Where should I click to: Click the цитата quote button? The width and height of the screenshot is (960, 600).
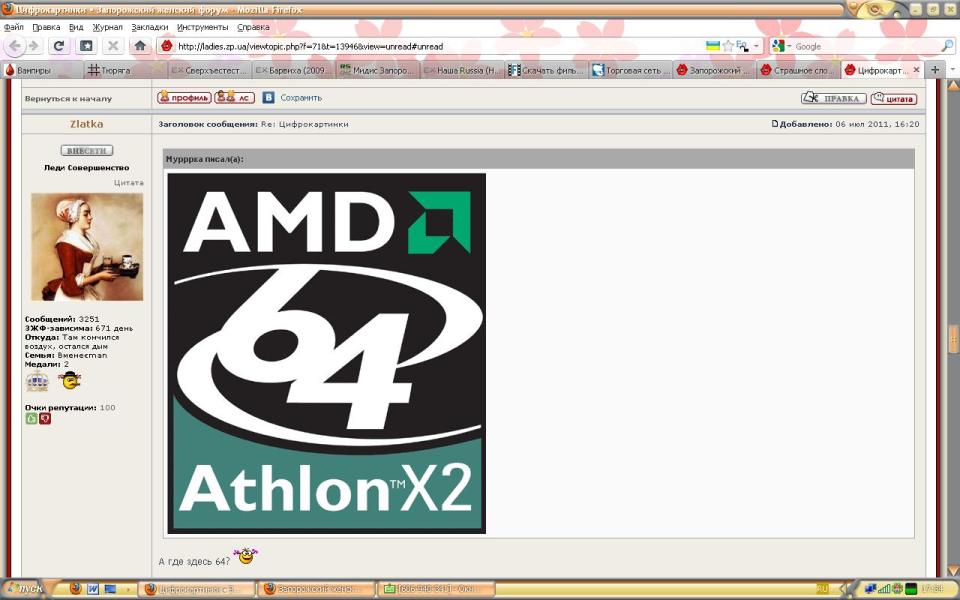[x=894, y=98]
